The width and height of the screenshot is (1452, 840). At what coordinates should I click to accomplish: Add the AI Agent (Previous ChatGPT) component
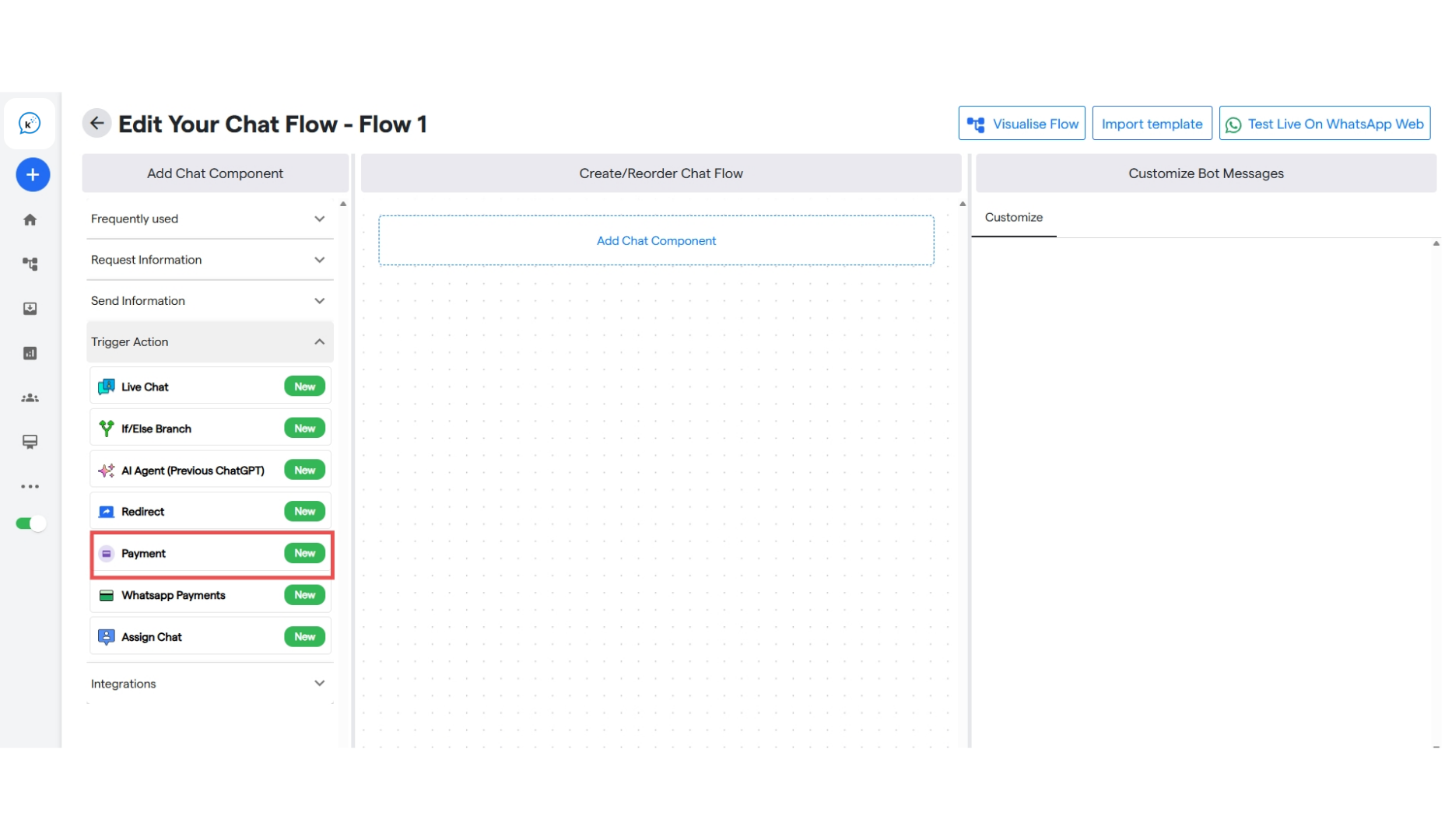[211, 471]
